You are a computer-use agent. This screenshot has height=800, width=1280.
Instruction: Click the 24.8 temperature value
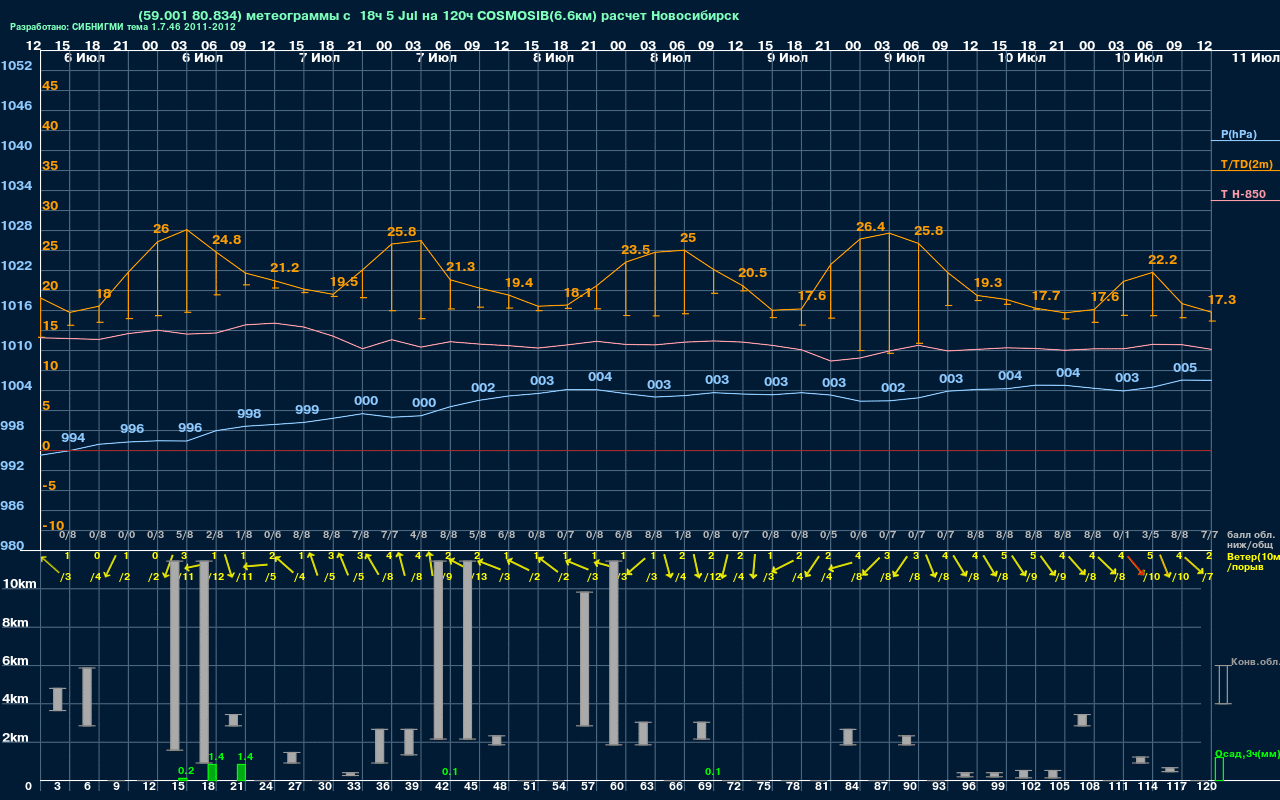tap(227, 240)
